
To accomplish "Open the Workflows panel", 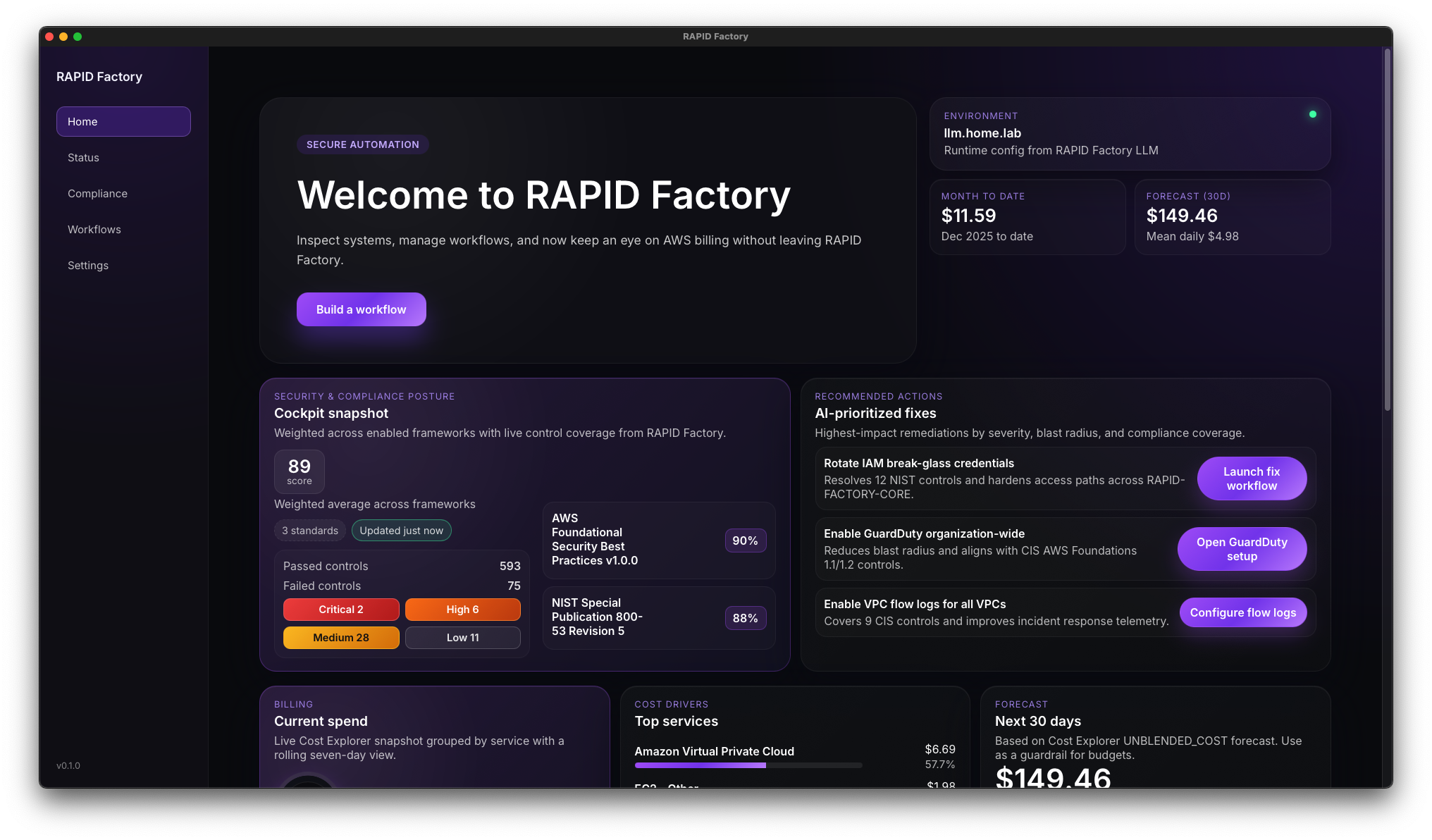I will coord(94,229).
